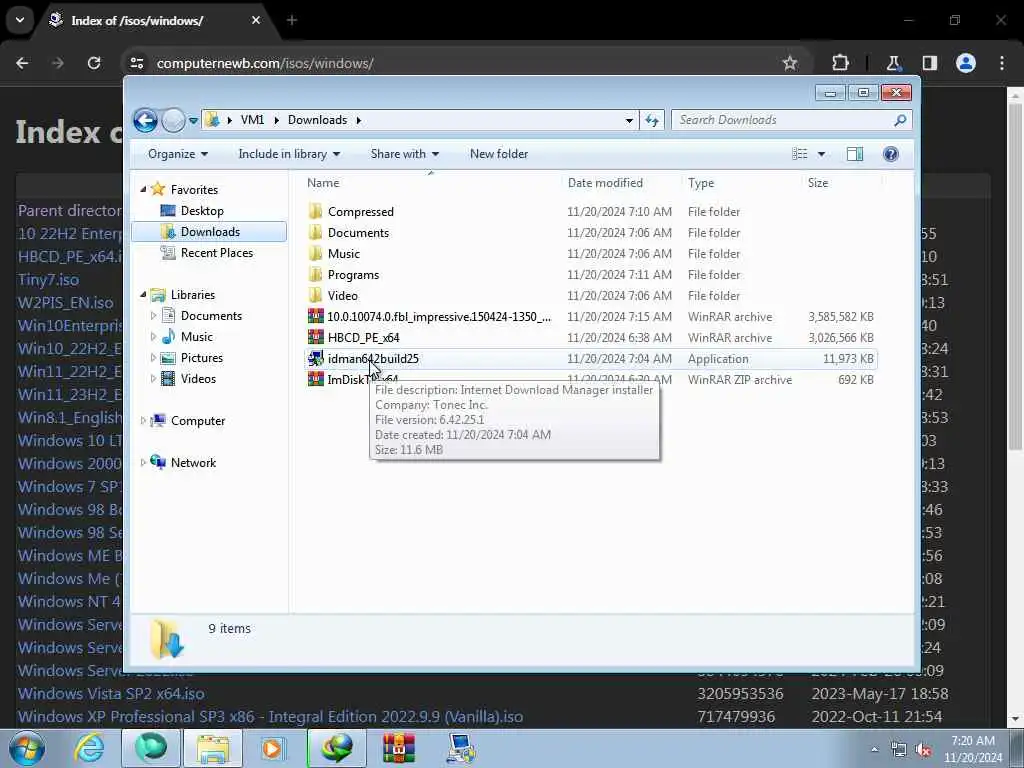Click the Chrome tab search dropdown
Image resolution: width=1024 pixels, height=768 pixels.
[x=20, y=20]
